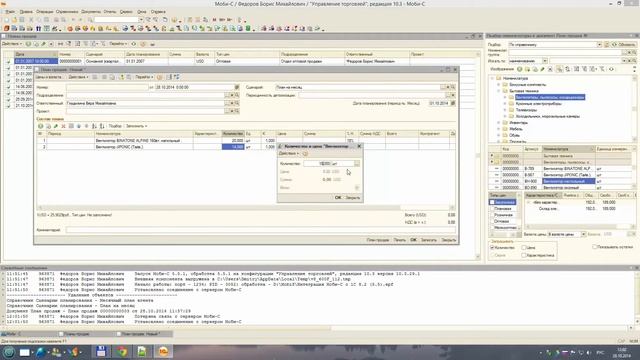This screenshot has width=640, height=360.
Task: Toggle the Оптовая price type checkbox
Action: (492, 221)
